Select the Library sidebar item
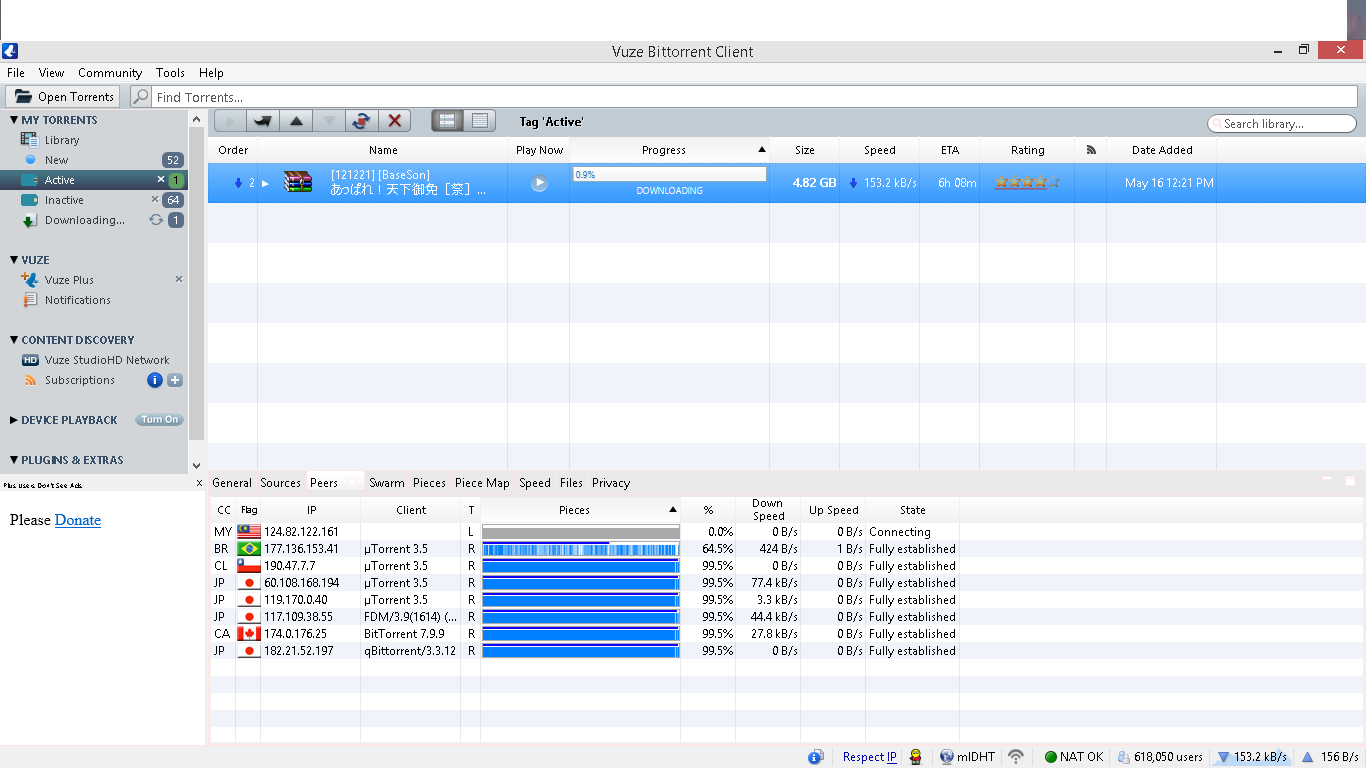 click(62, 140)
